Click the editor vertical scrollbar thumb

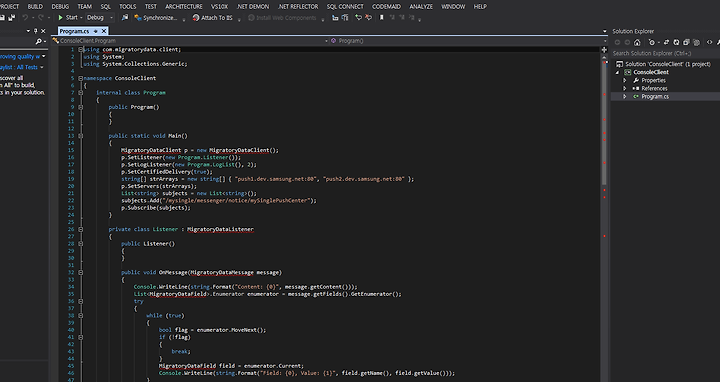pos(604,122)
